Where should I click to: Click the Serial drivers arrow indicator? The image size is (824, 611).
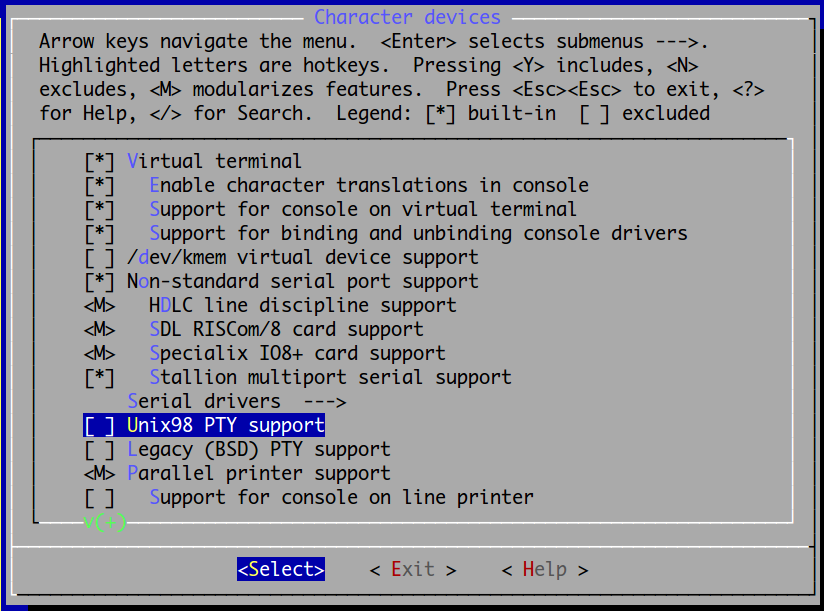pos(325,402)
